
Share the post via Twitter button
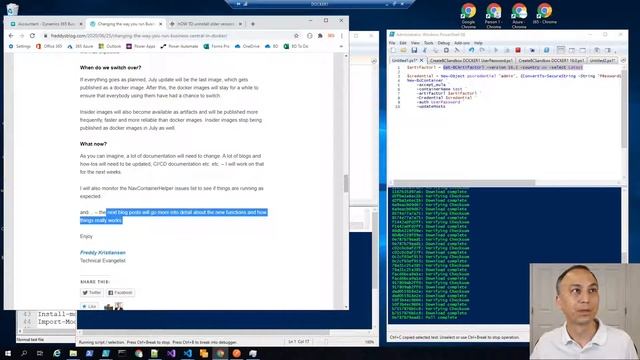pyautogui.click(x=91, y=293)
